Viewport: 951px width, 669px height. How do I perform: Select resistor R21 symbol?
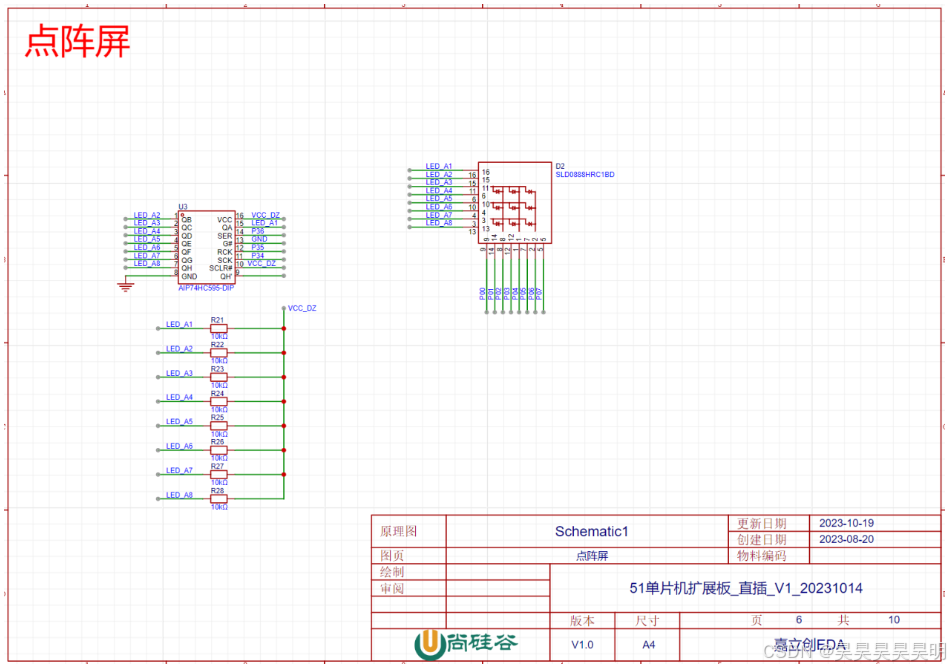click(219, 328)
